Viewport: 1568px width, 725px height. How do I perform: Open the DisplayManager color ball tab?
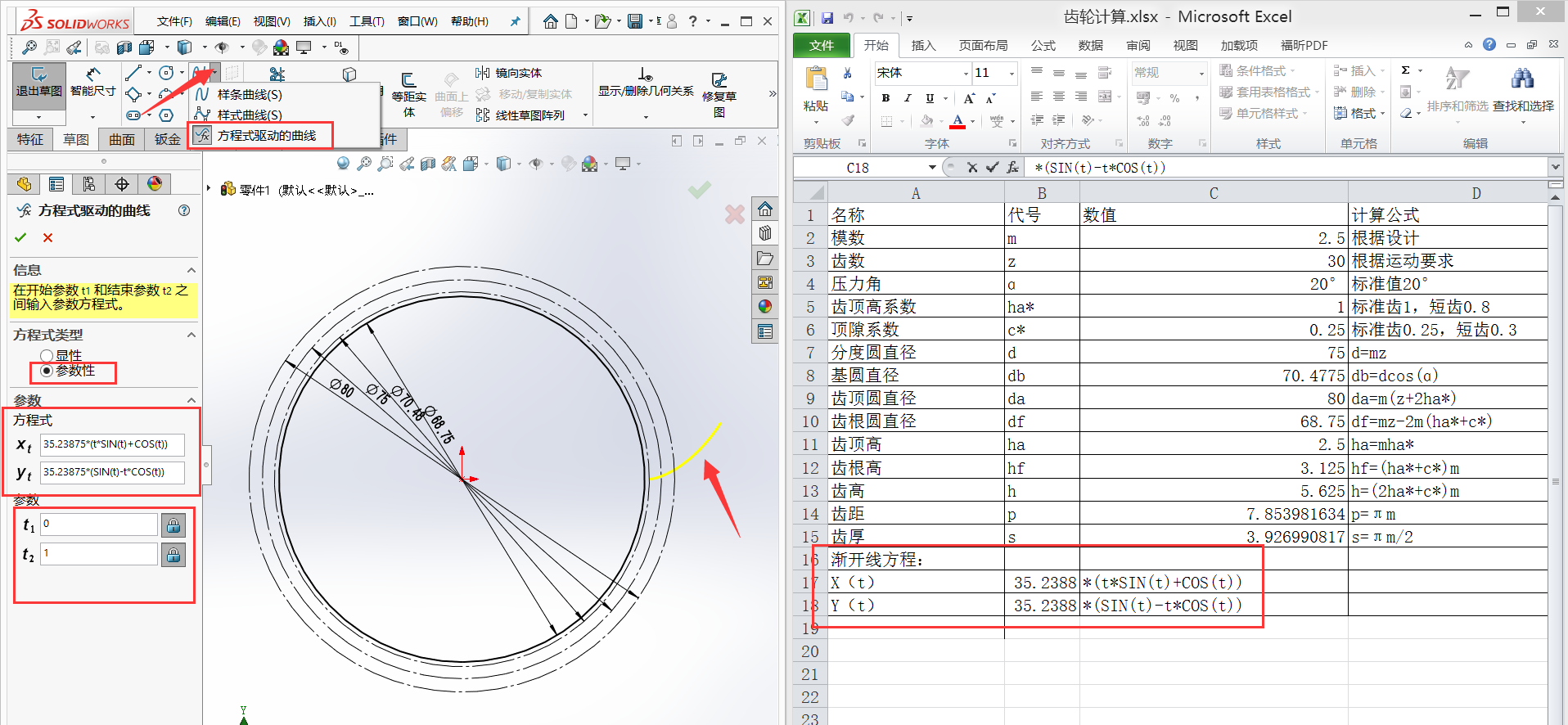tap(155, 184)
